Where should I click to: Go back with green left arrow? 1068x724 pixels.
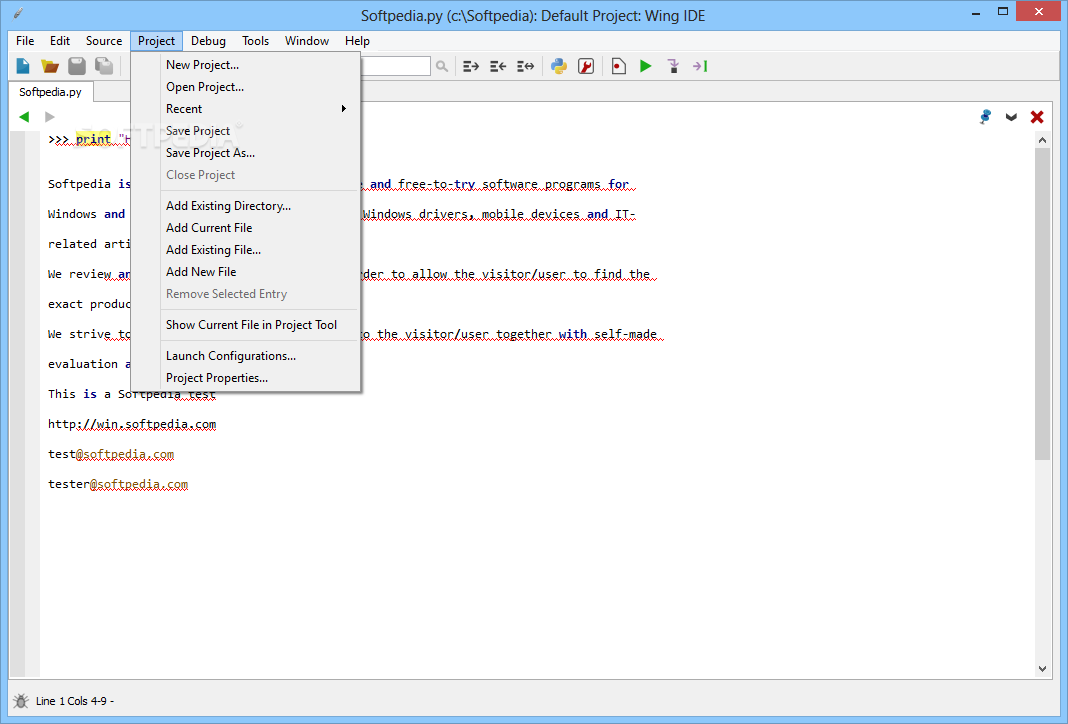[x=24, y=116]
